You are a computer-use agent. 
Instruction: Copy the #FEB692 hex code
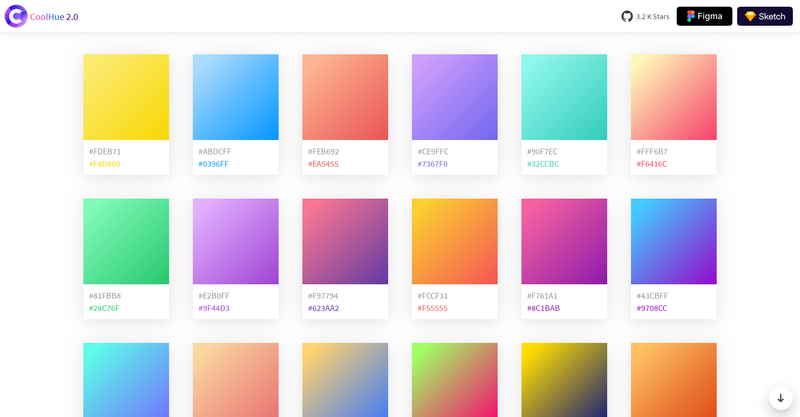(323, 152)
